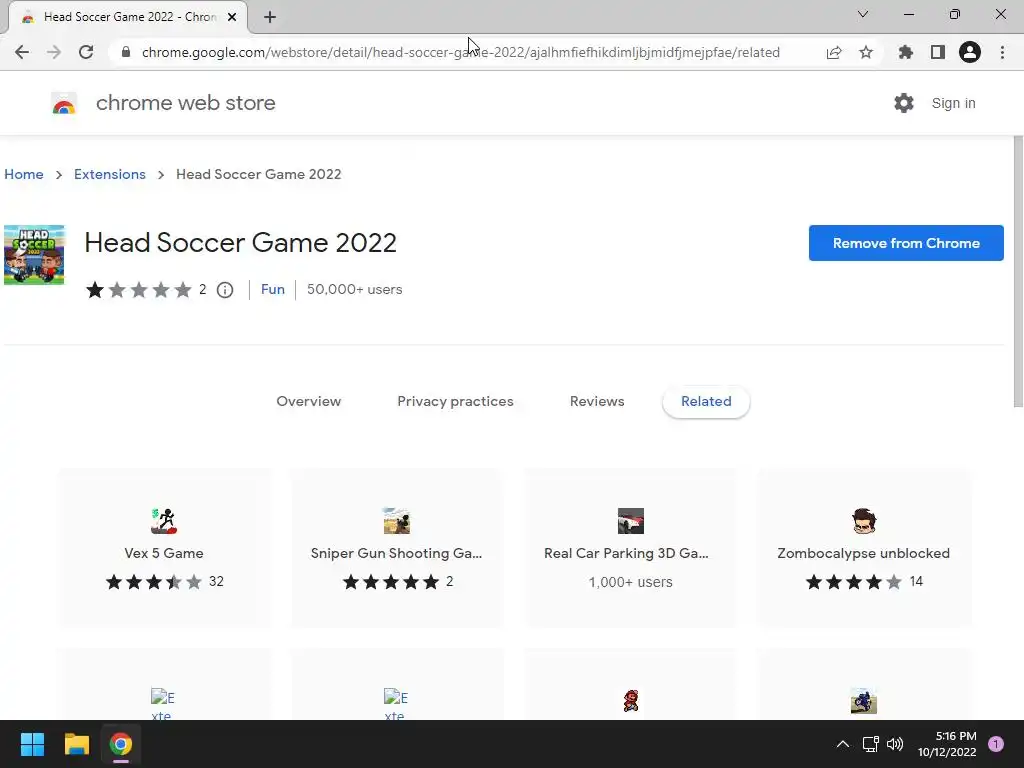
Task: Open the Fun category link
Action: (273, 289)
